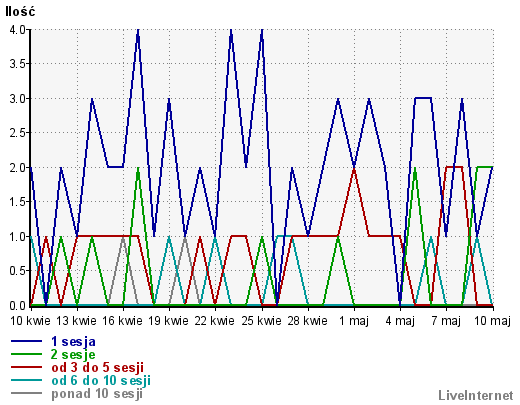Open the LiveInternet watermark link
The width and height of the screenshot is (520, 405).
[x=476, y=395]
